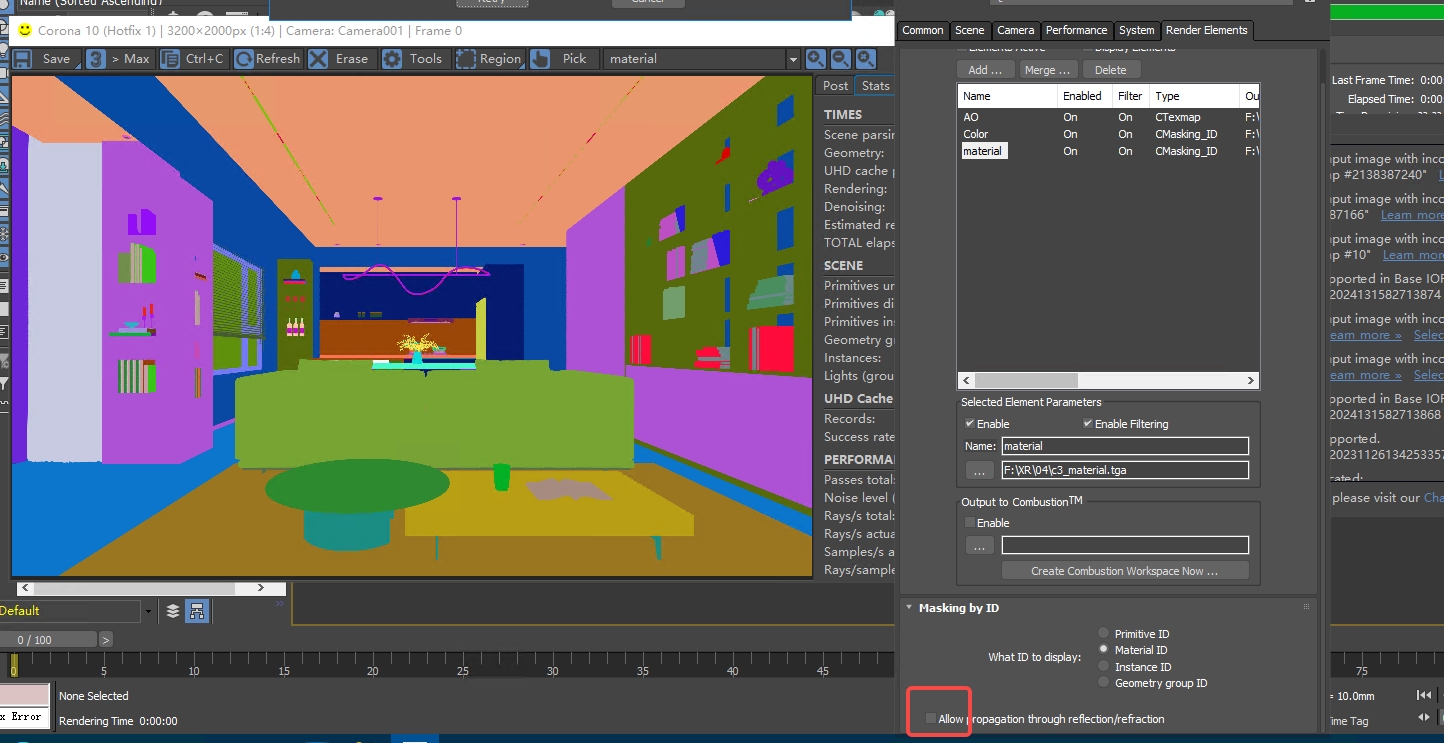1444x743 pixels.
Task: Open the Tools gear icon
Action: (392, 59)
